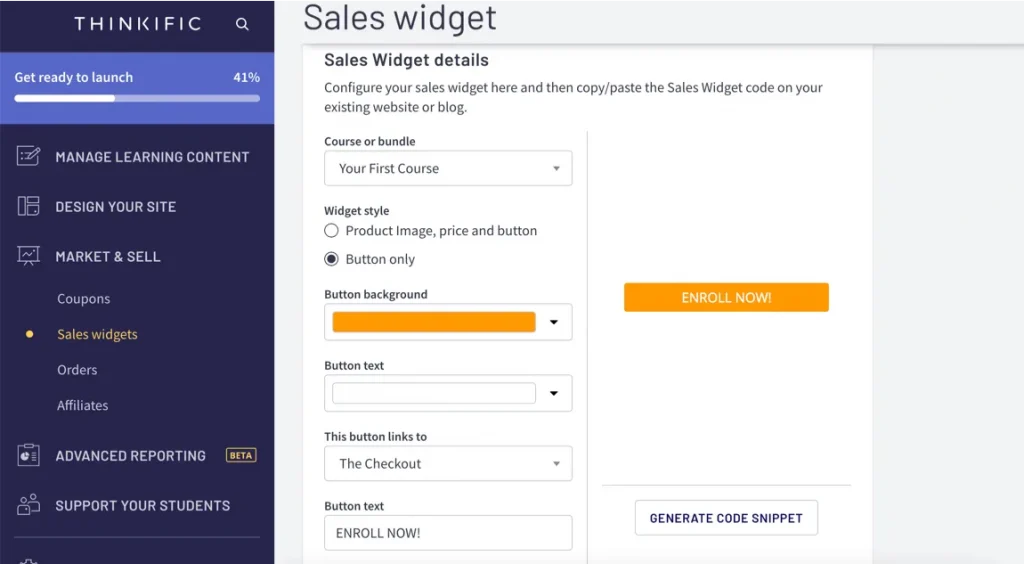Click the Support Your Students icon
Screen dimensions: 1024x564
click(x=28, y=505)
